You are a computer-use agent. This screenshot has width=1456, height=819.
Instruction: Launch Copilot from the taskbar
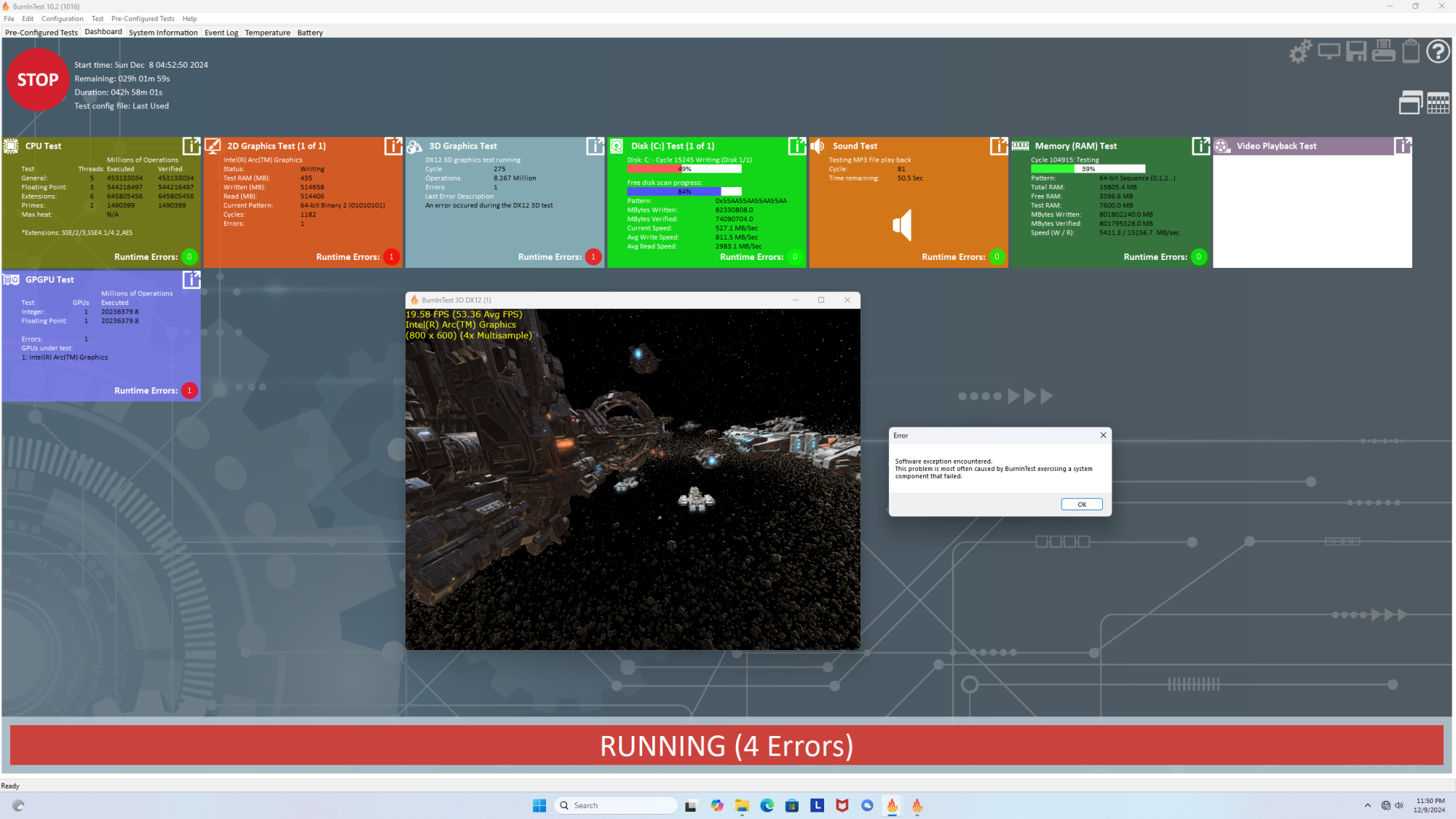(717, 805)
